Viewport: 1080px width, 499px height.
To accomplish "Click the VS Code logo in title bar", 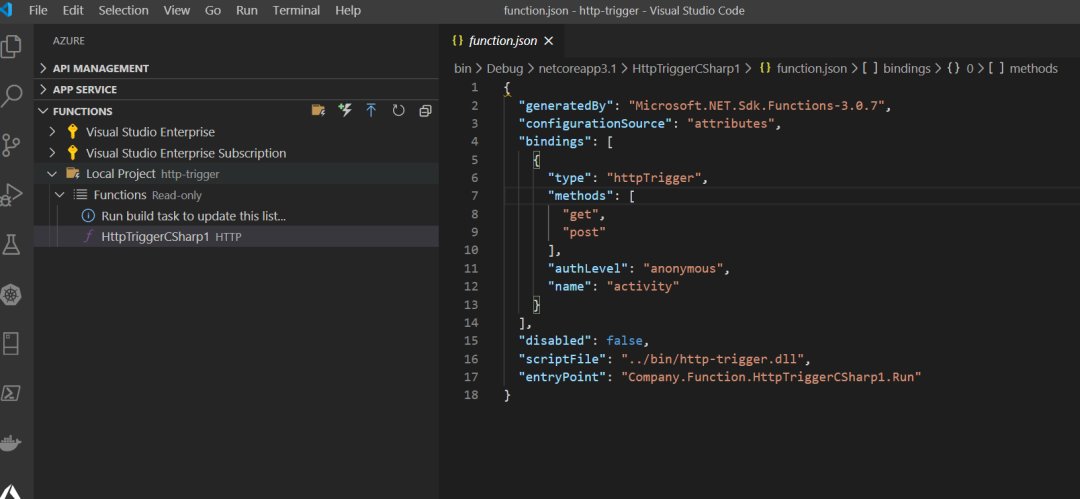I will pos(7,10).
